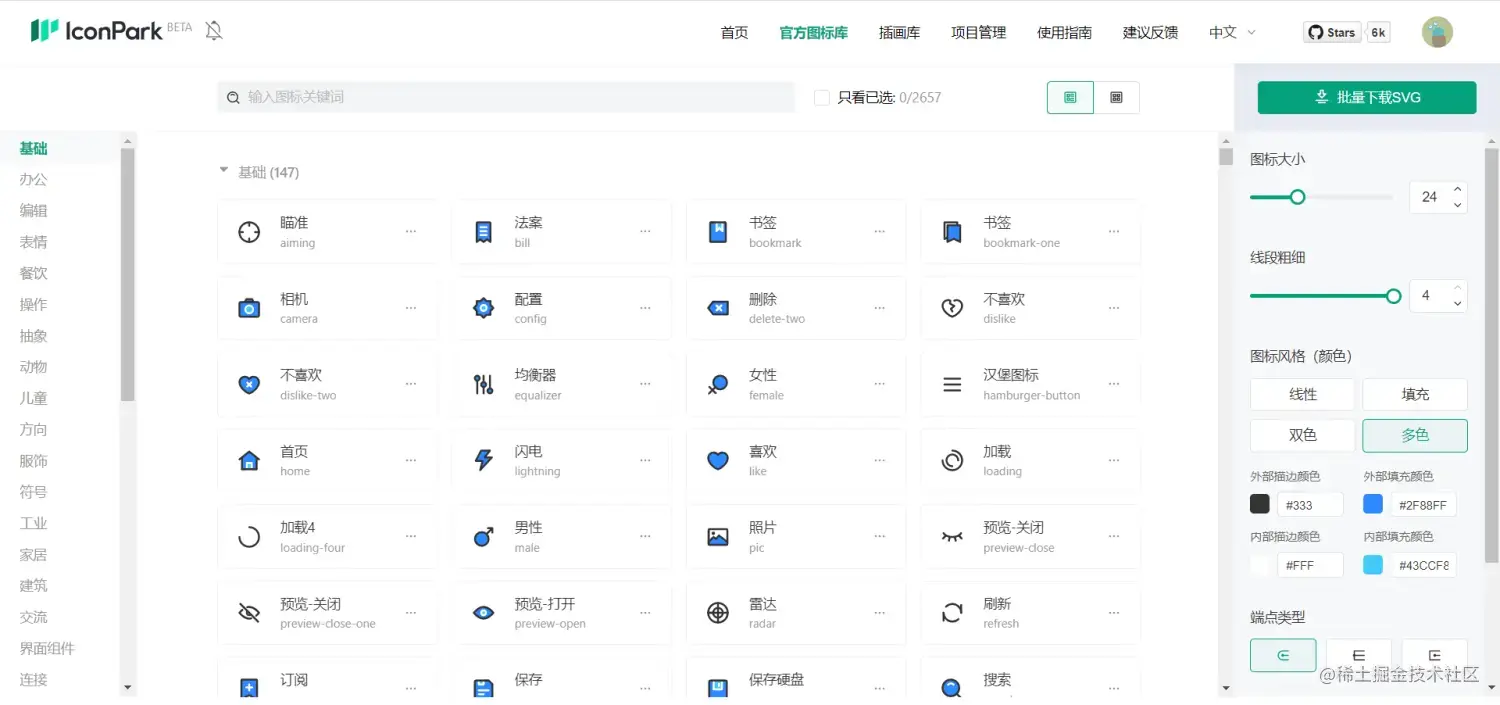Select the lightning icon
Viewport: 1500px width, 705px height.
483,460
